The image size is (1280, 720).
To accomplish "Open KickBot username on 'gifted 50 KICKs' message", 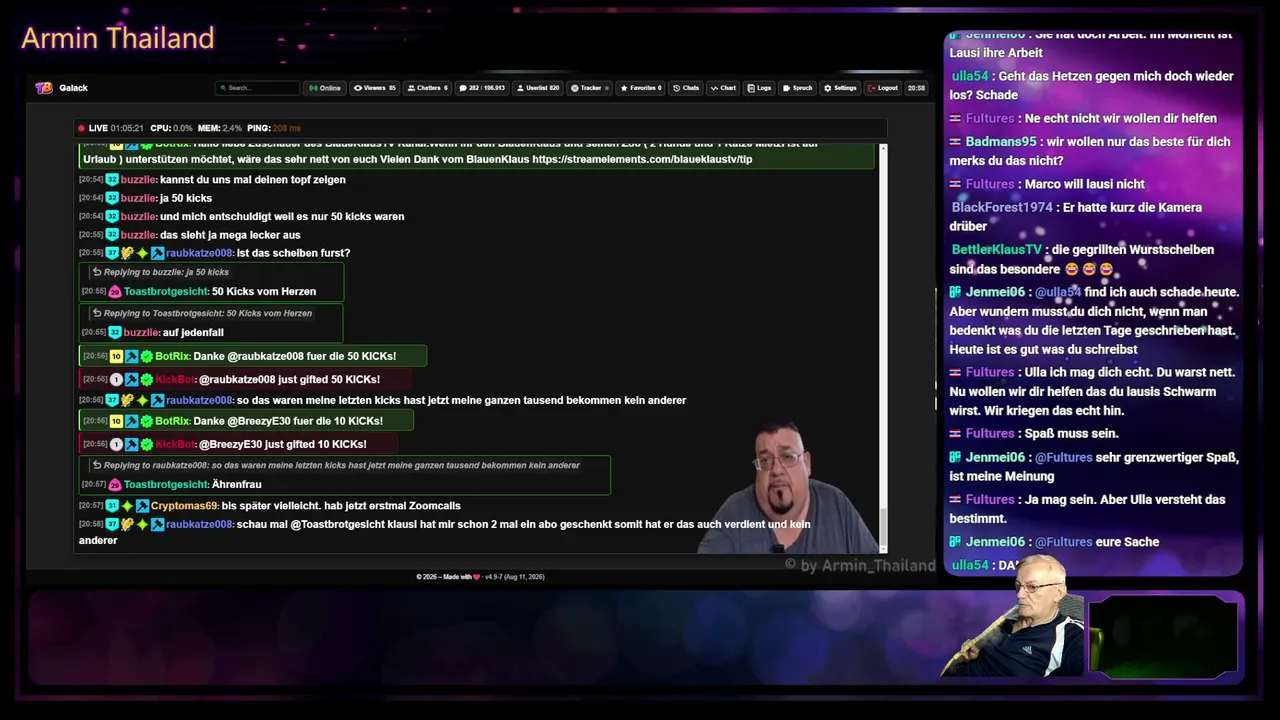I will pos(175,379).
